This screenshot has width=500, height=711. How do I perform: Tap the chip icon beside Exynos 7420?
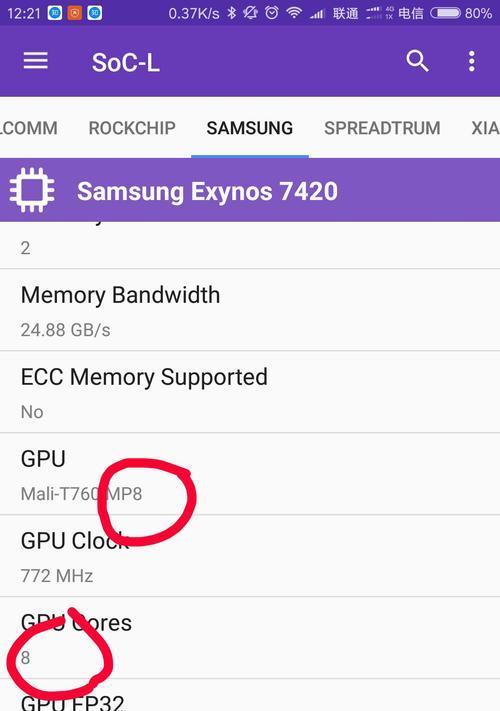(32, 190)
